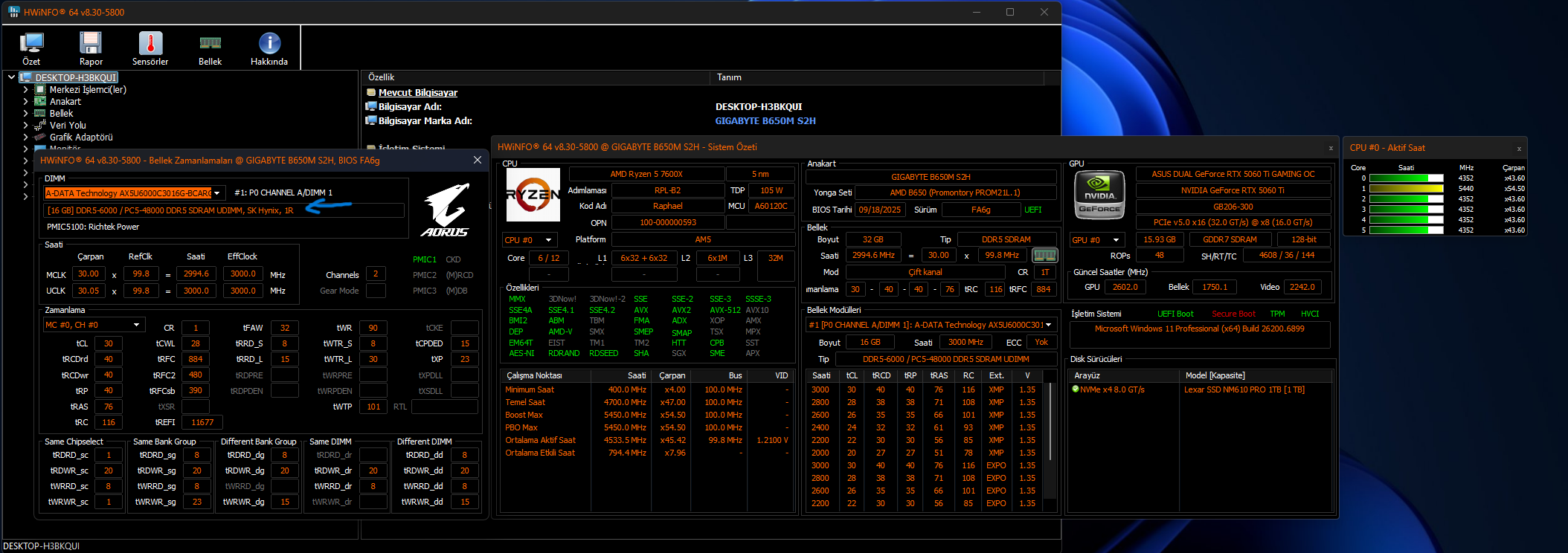Click the tREFI value 11677
The image size is (1568, 553).
pyautogui.click(x=202, y=422)
